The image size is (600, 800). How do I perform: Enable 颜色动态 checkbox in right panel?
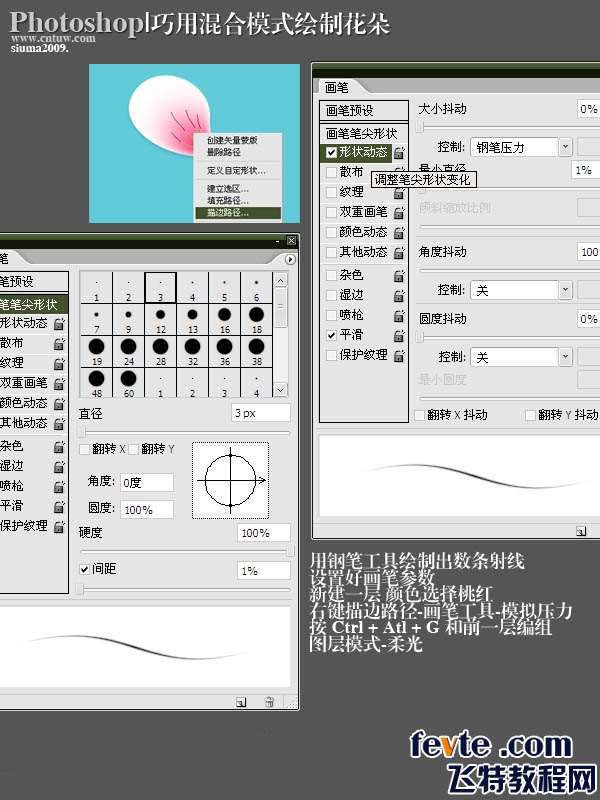331,233
